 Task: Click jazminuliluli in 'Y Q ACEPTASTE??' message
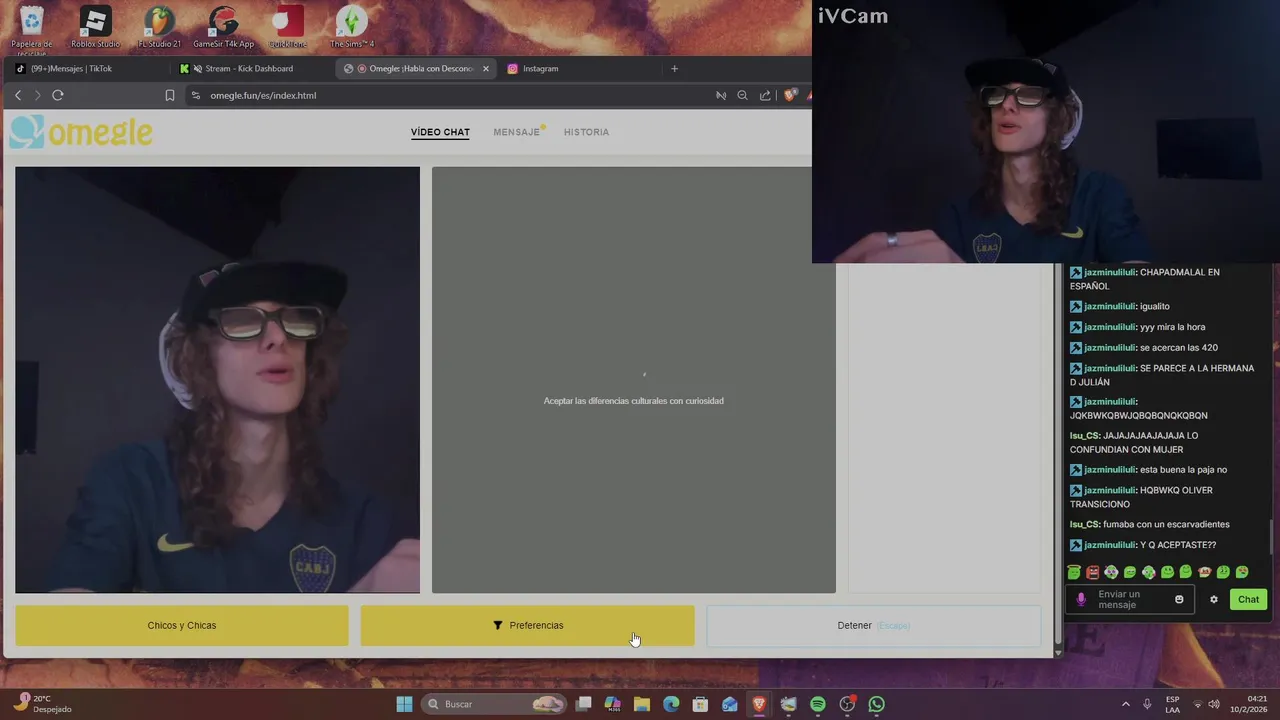point(1110,545)
